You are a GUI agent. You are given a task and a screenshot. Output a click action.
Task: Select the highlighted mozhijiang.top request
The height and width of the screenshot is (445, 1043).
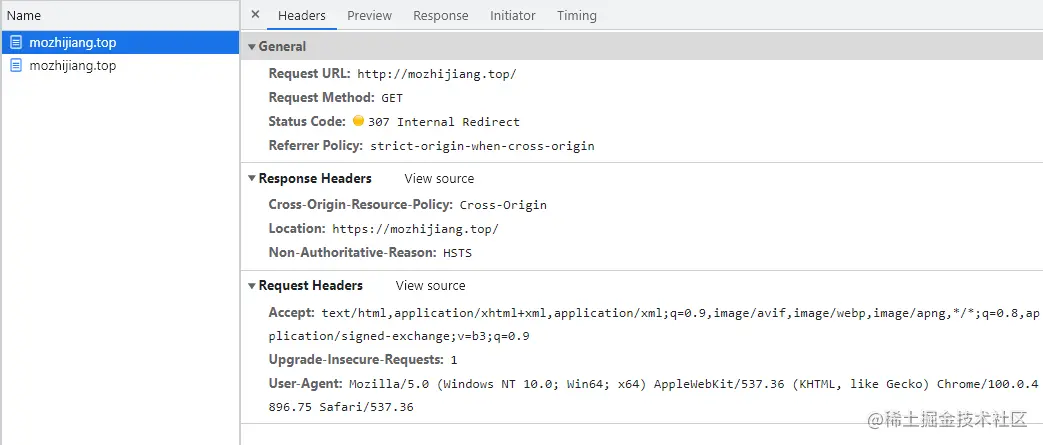click(120, 43)
